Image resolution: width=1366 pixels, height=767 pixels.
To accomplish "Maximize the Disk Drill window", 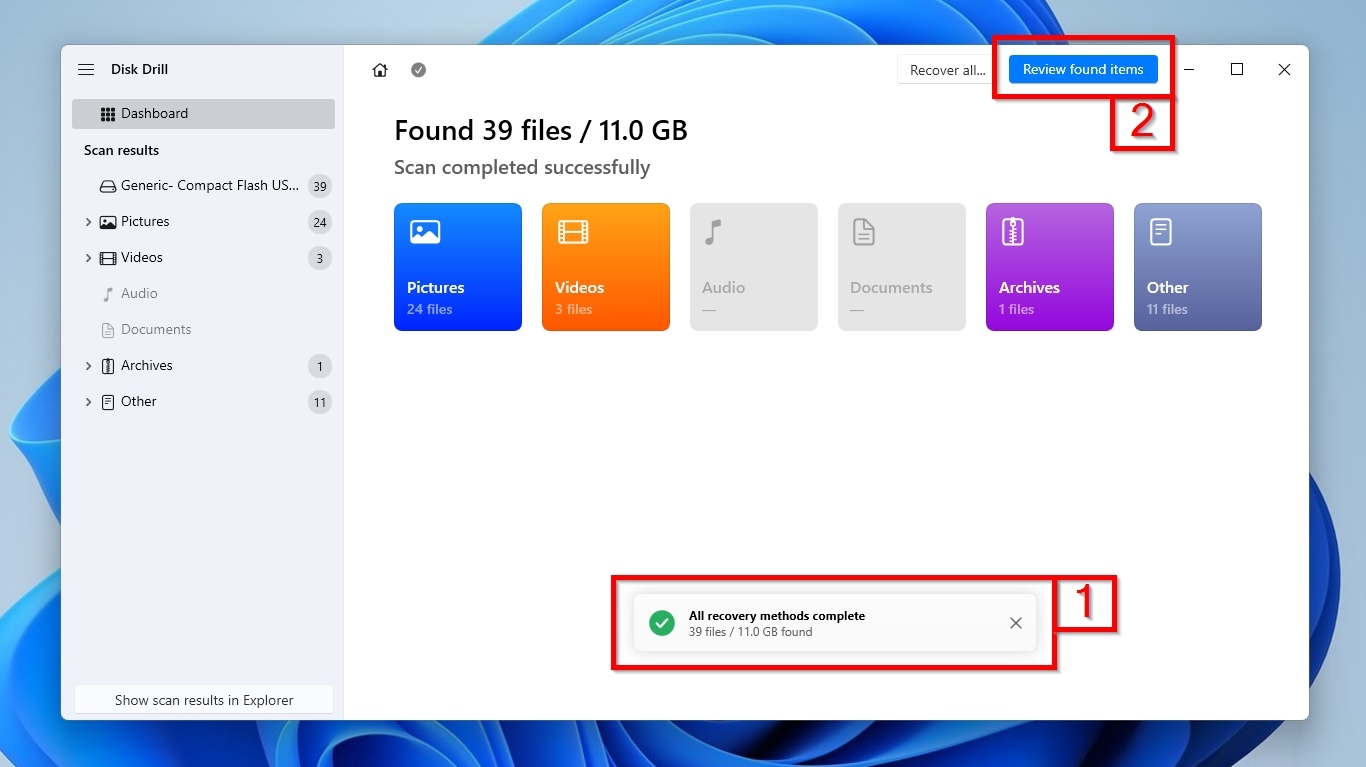I will pos(1237,70).
